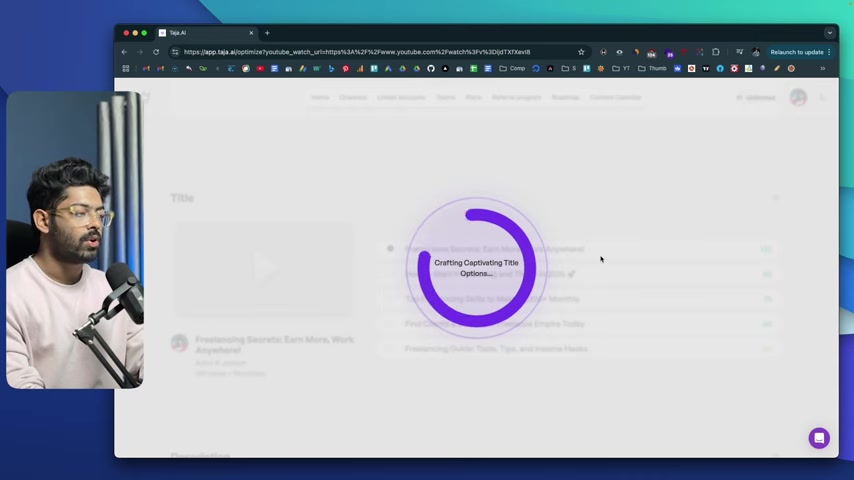This screenshot has width=854, height=480.
Task: Open the media controls toolbar icon
Action: (x=739, y=52)
